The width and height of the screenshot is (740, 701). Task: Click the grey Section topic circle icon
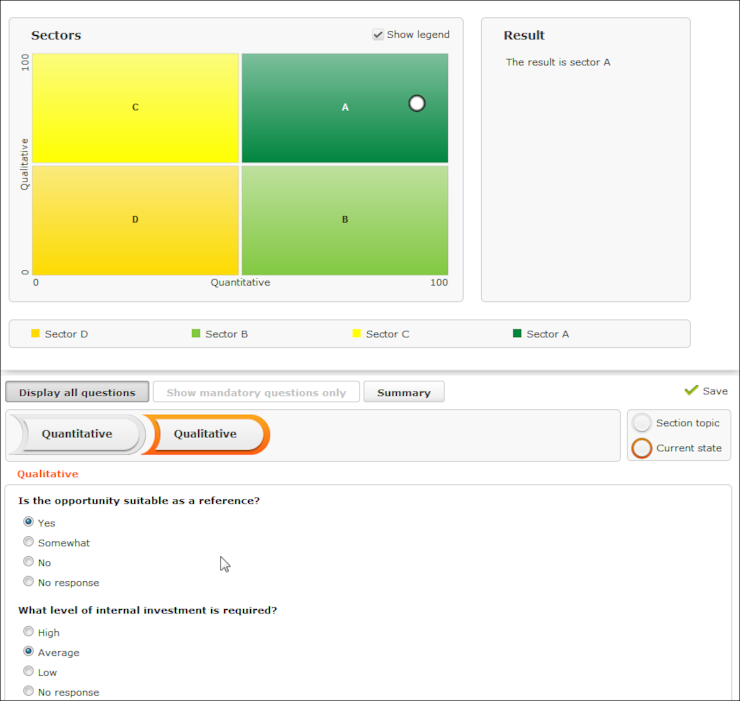642,423
